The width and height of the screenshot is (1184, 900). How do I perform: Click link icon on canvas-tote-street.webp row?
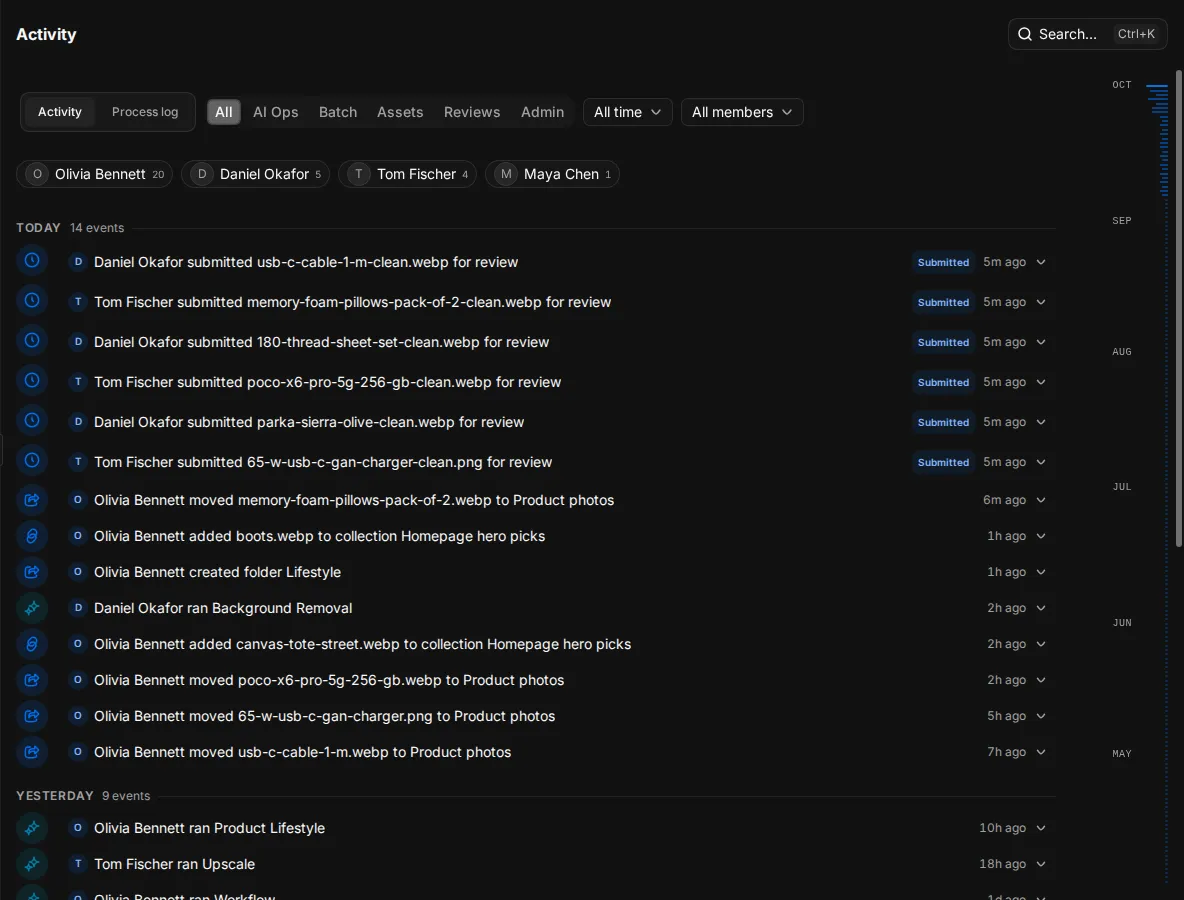[32, 644]
